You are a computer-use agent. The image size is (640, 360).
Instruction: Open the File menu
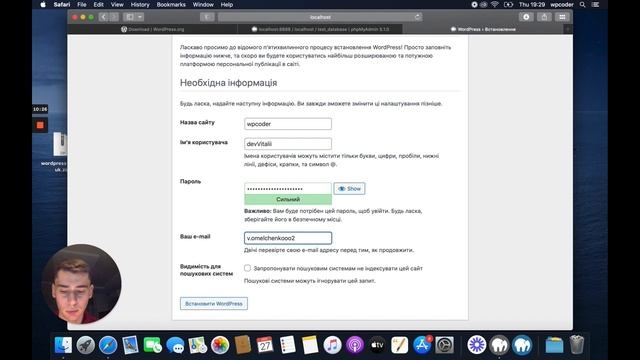[x=82, y=4]
